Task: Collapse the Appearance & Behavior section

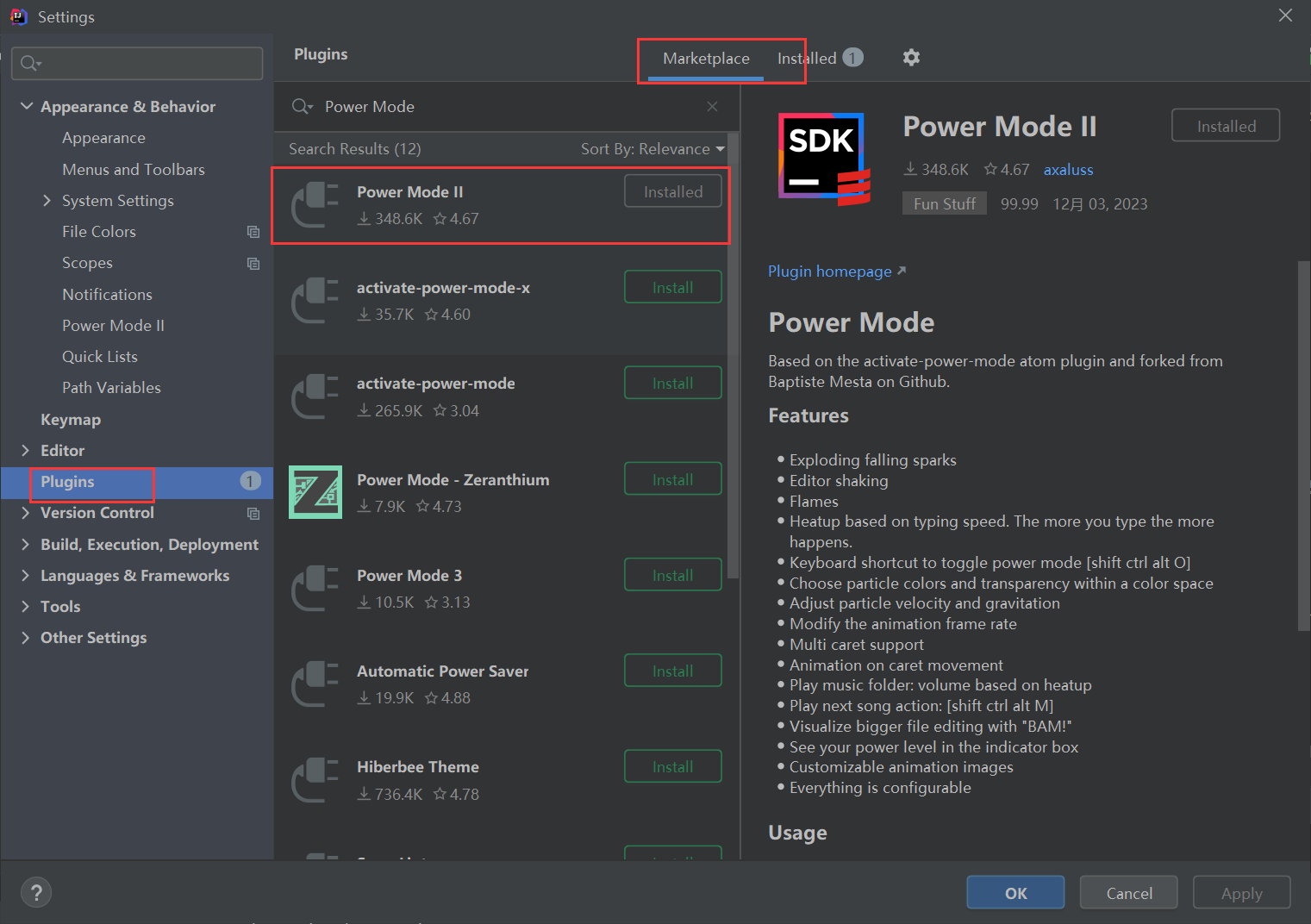Action: [x=26, y=105]
